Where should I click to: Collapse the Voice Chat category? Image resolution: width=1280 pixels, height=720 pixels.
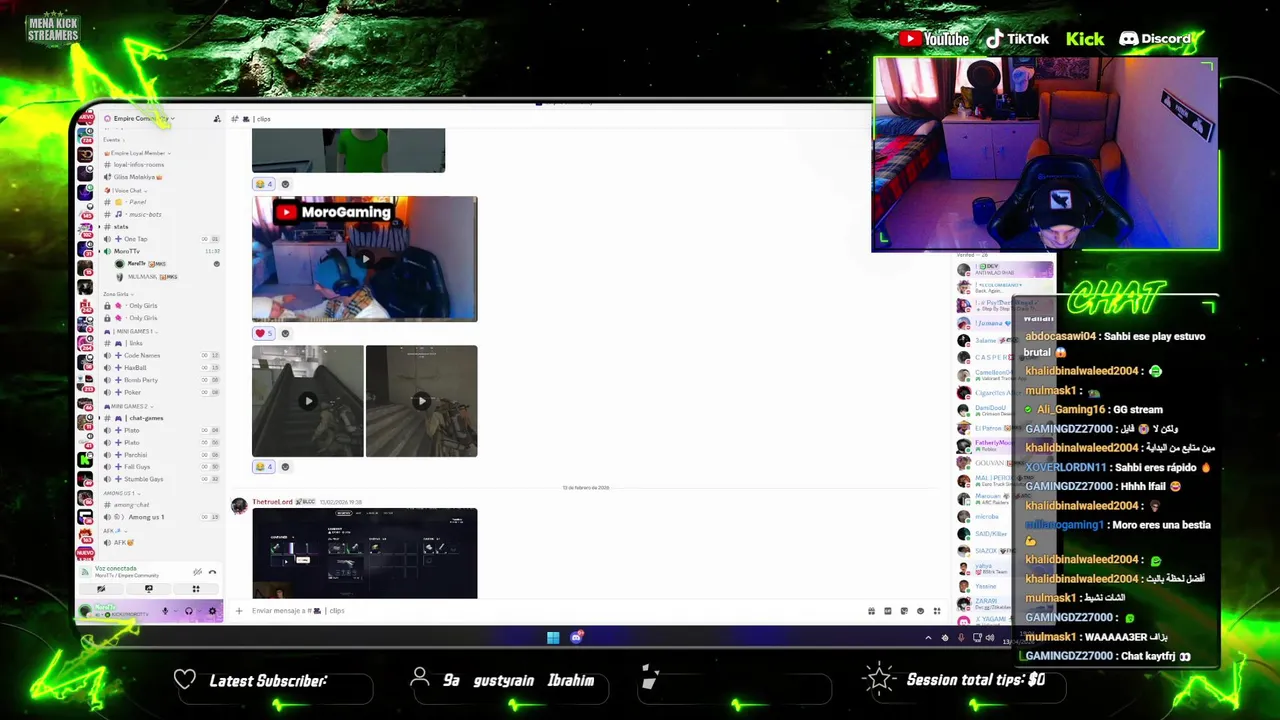[x=126, y=190]
